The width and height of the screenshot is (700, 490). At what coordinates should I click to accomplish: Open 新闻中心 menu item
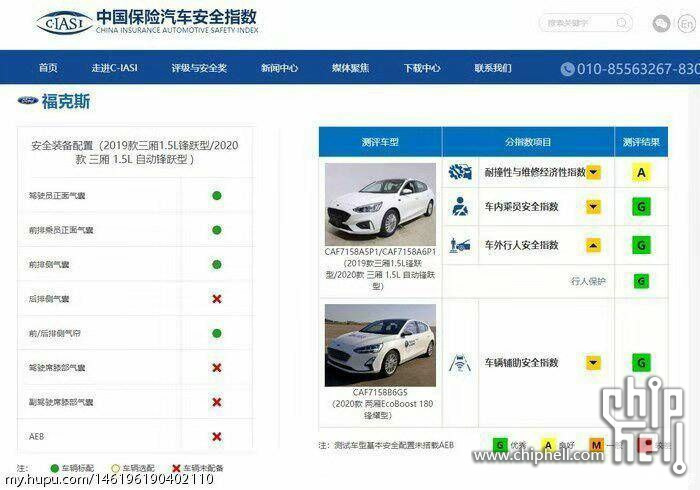[x=279, y=68]
